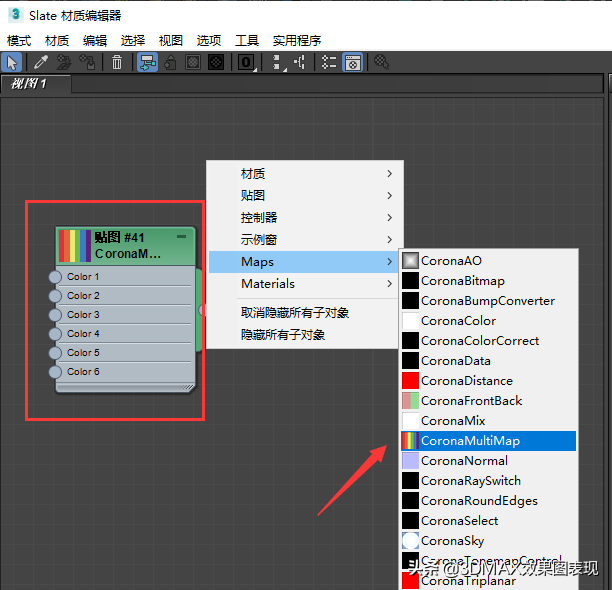Choose 取消隐藏所有子对象 from context menu
The height and width of the screenshot is (590, 612).
coord(303,313)
